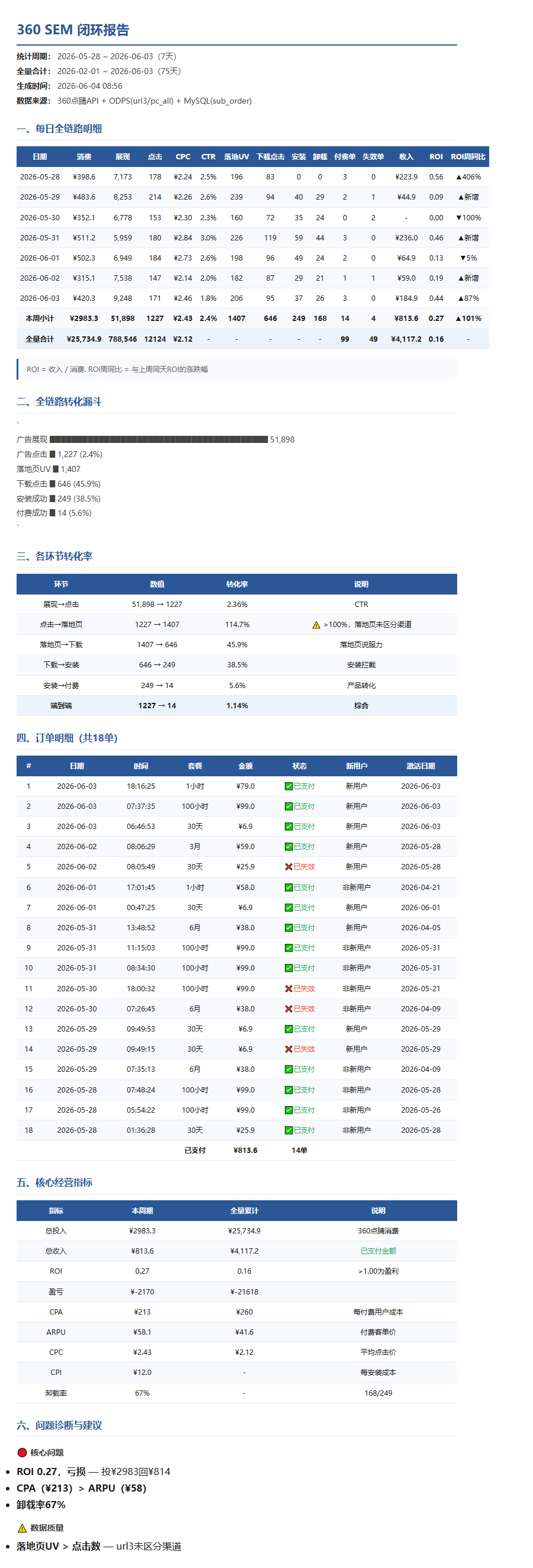Click the 端到端 row label

point(61,705)
